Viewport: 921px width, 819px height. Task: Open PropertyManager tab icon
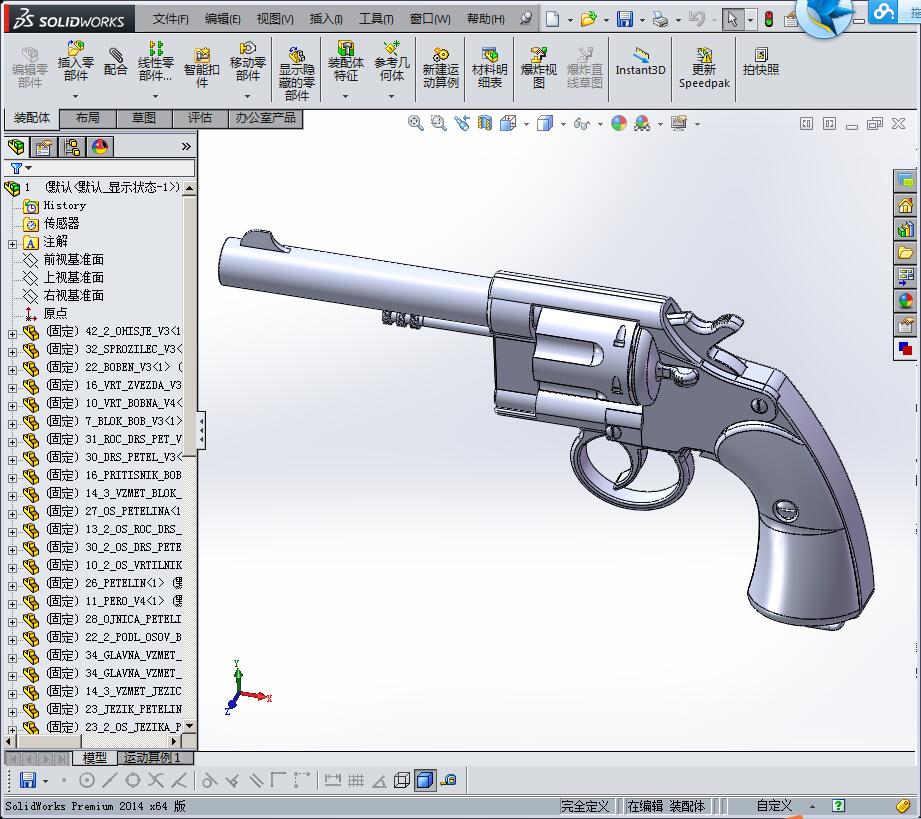pyautogui.click(x=43, y=147)
